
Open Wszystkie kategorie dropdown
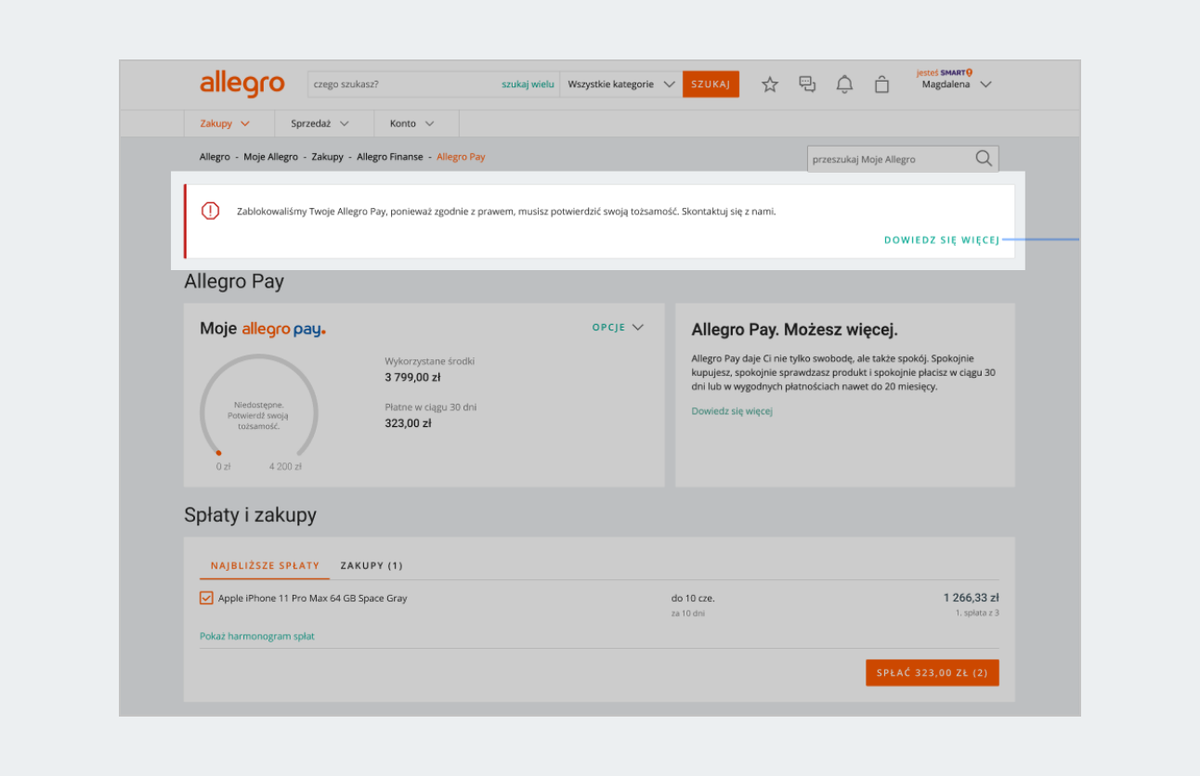[x=621, y=84]
